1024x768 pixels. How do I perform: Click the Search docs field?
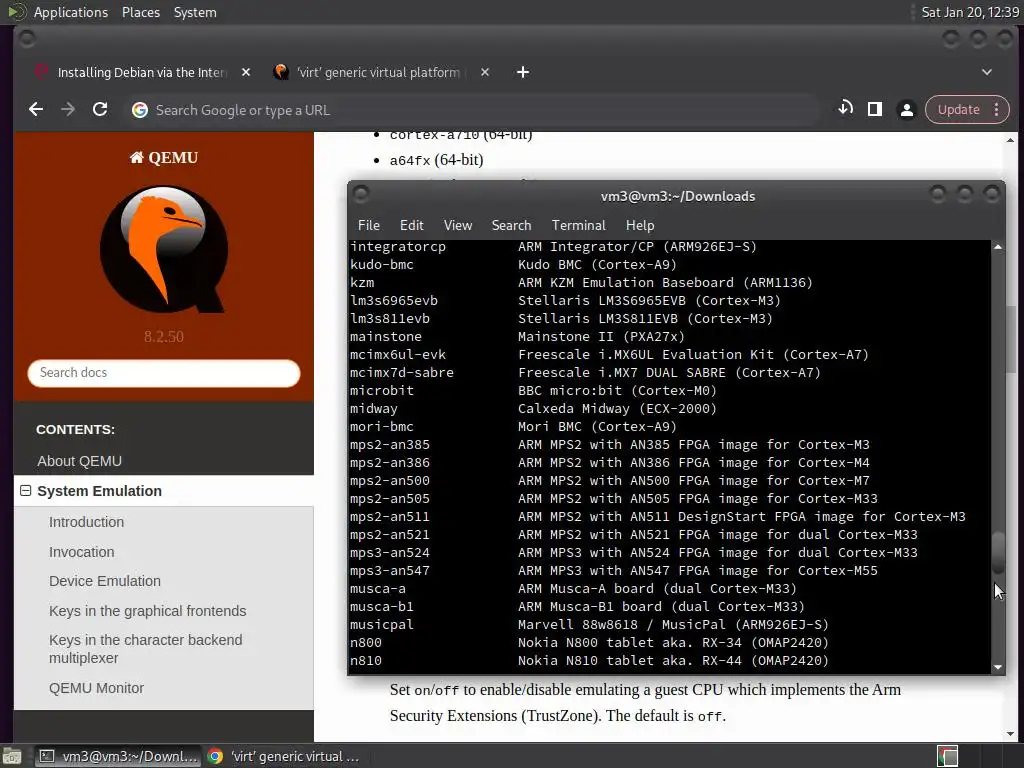click(164, 373)
